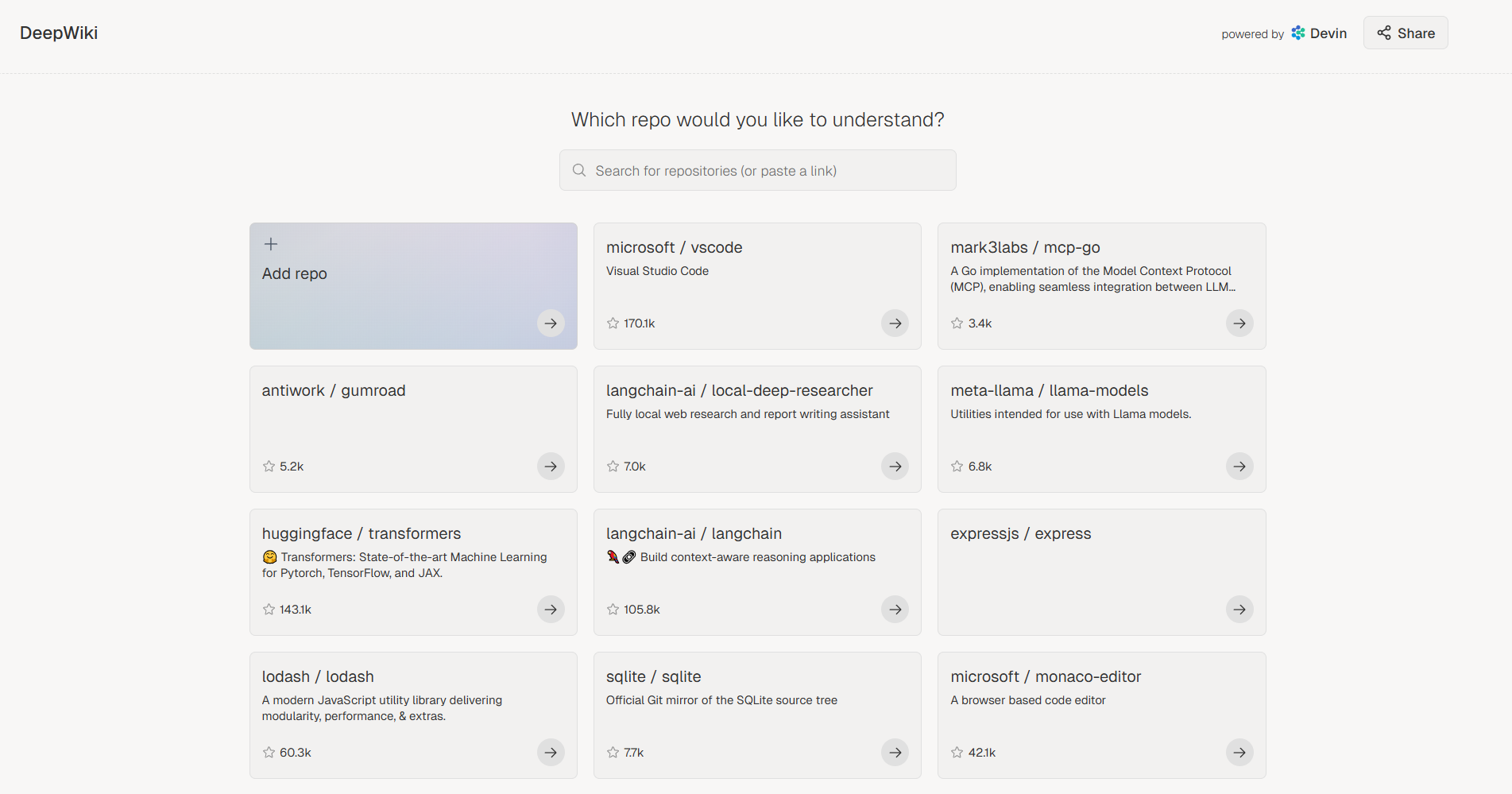Viewport: 1512px width, 794px height.
Task: Open microsoft / monaco-editor arrow button
Action: (x=1239, y=753)
